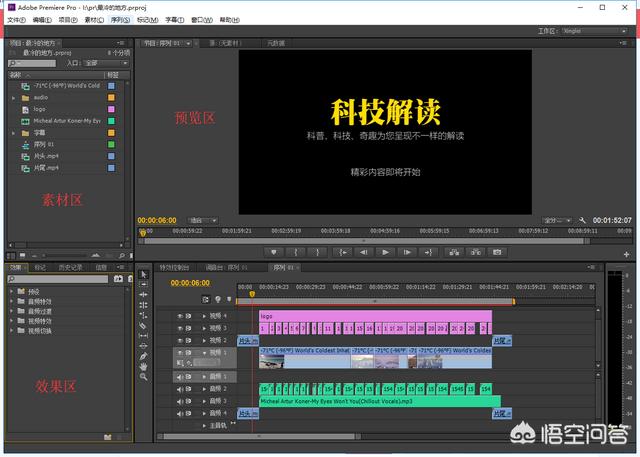Screen dimensions: 640x457
Task: Expand the audio bin folder
Action: tap(13, 98)
